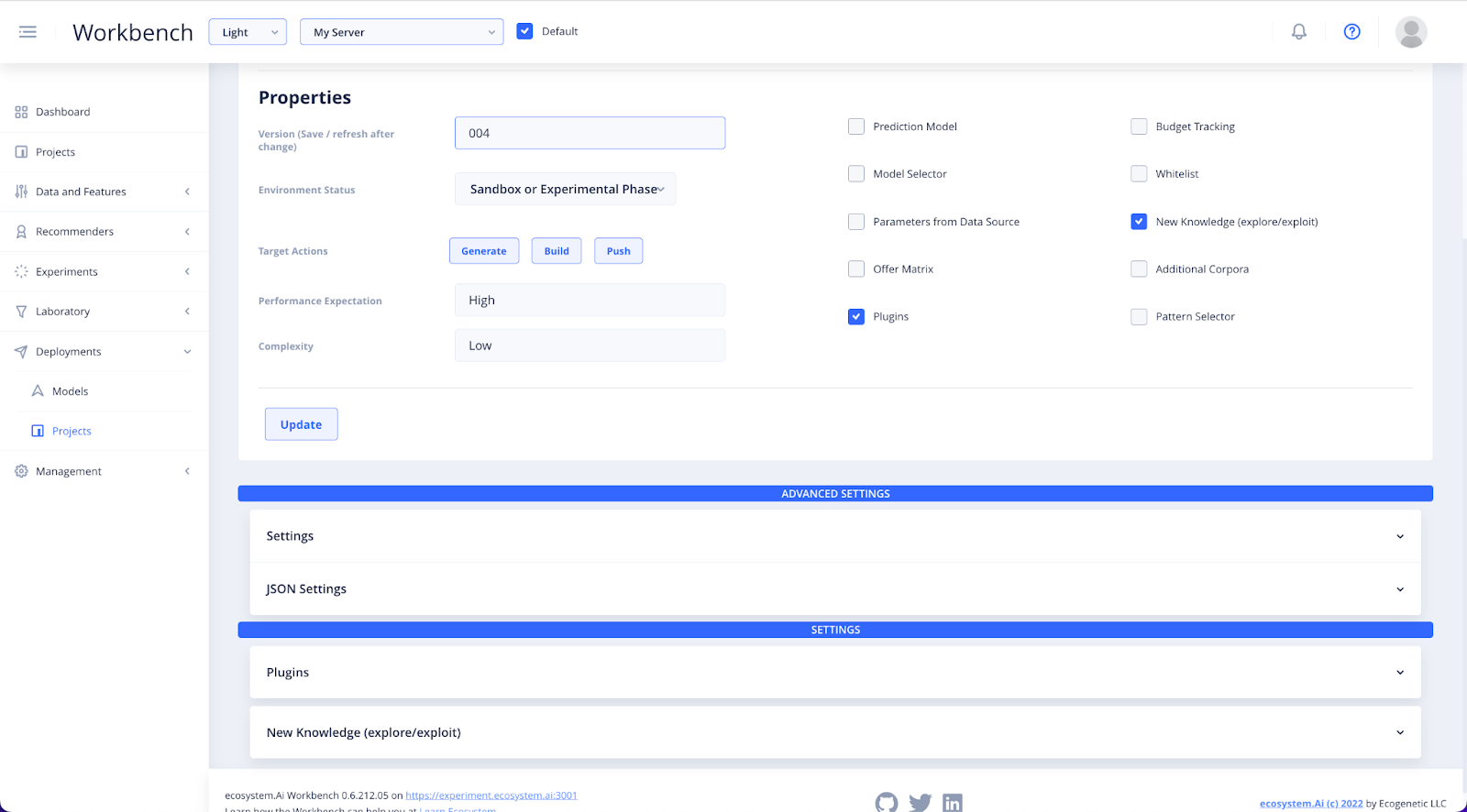This screenshot has height=812, width=1467.
Task: Open the hamburger navigation menu
Action: click(28, 32)
